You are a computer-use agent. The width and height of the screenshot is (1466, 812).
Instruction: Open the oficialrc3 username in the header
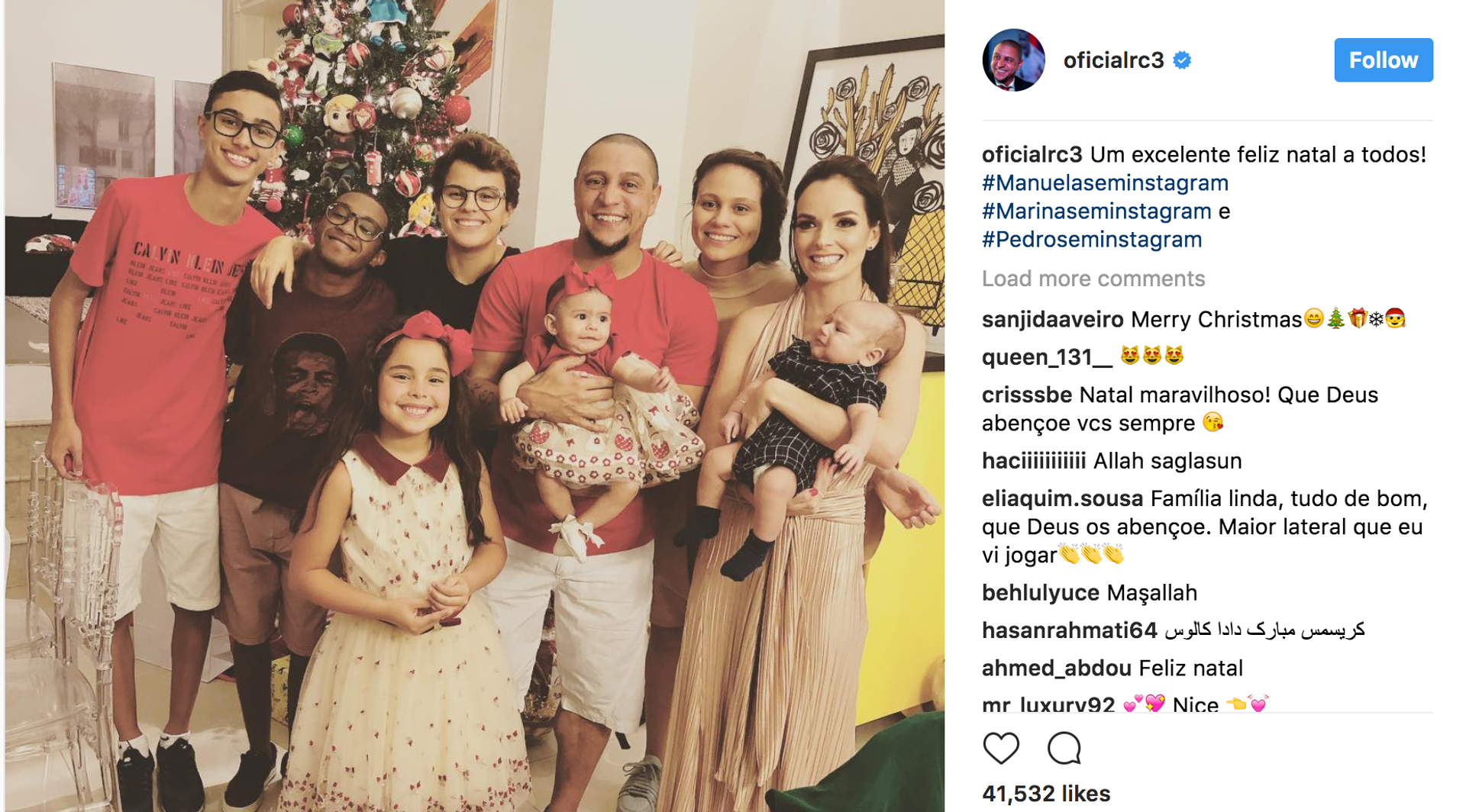(1113, 60)
